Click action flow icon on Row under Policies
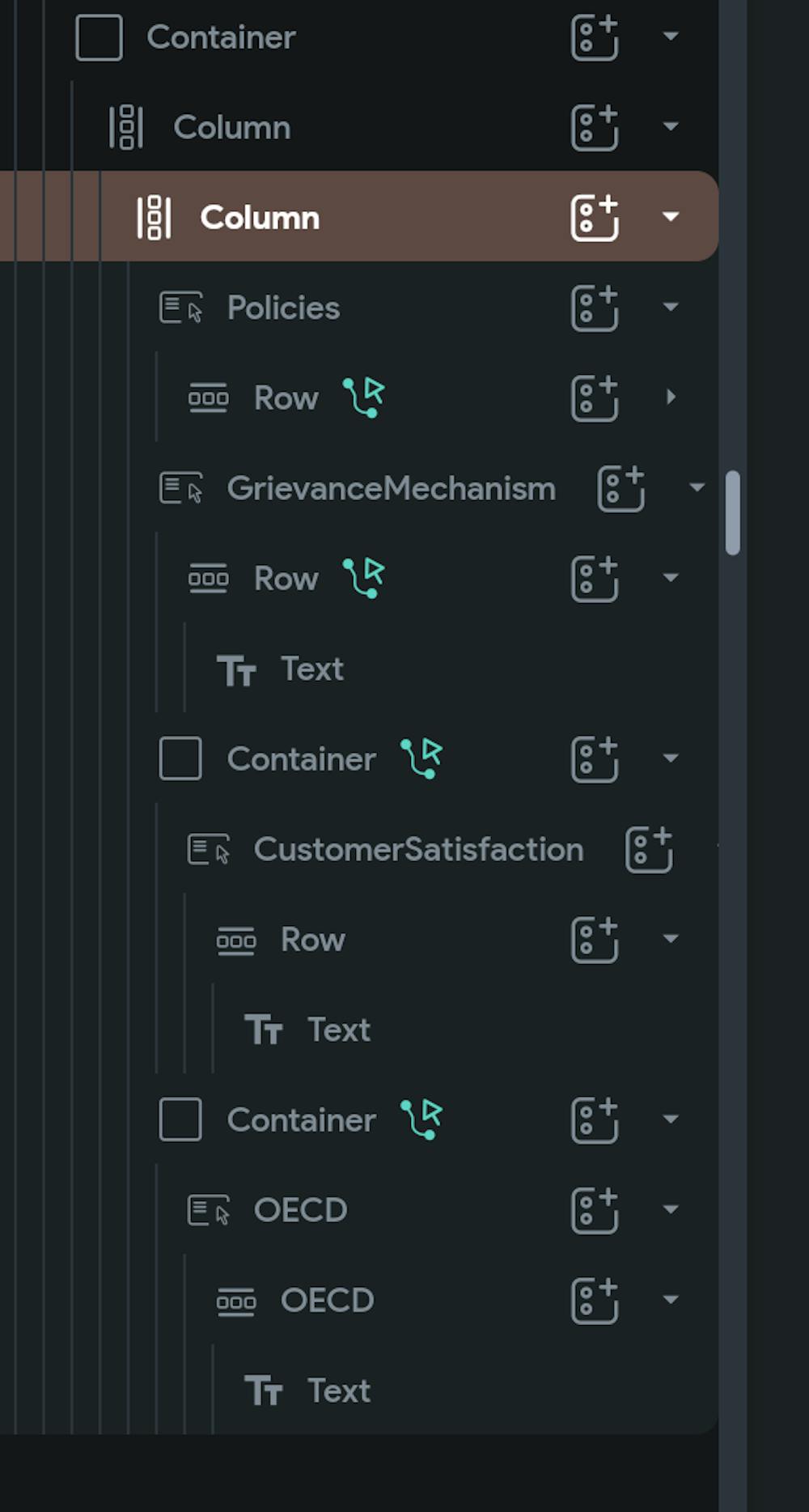Image resolution: width=809 pixels, height=1512 pixels. tap(364, 397)
